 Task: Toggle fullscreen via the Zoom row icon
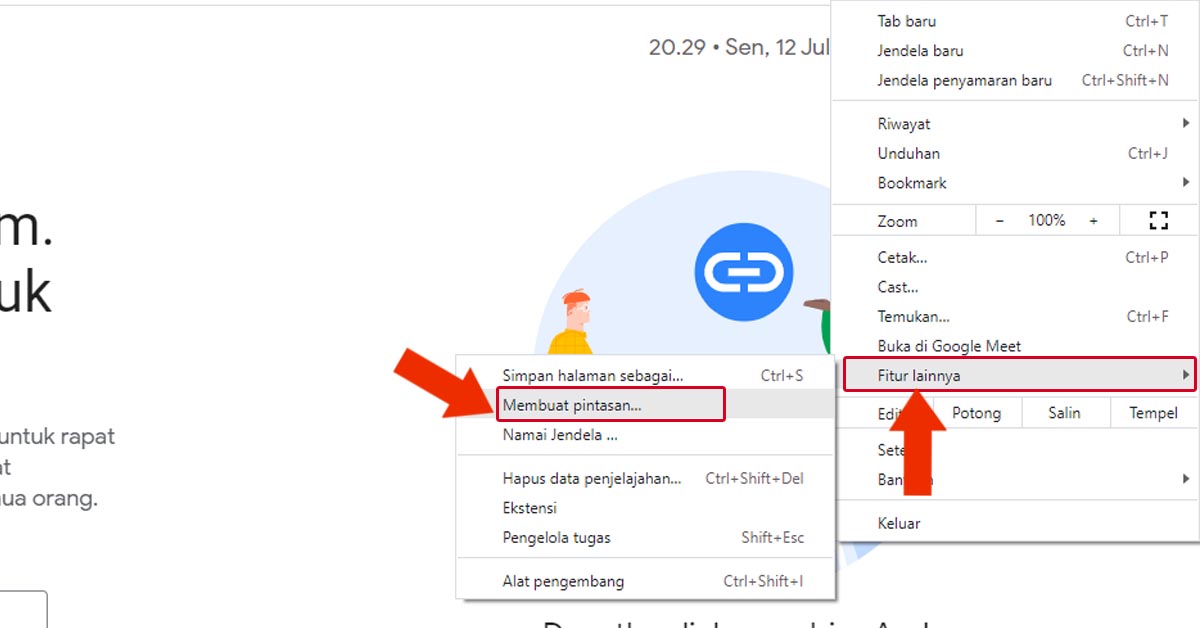click(x=1158, y=220)
